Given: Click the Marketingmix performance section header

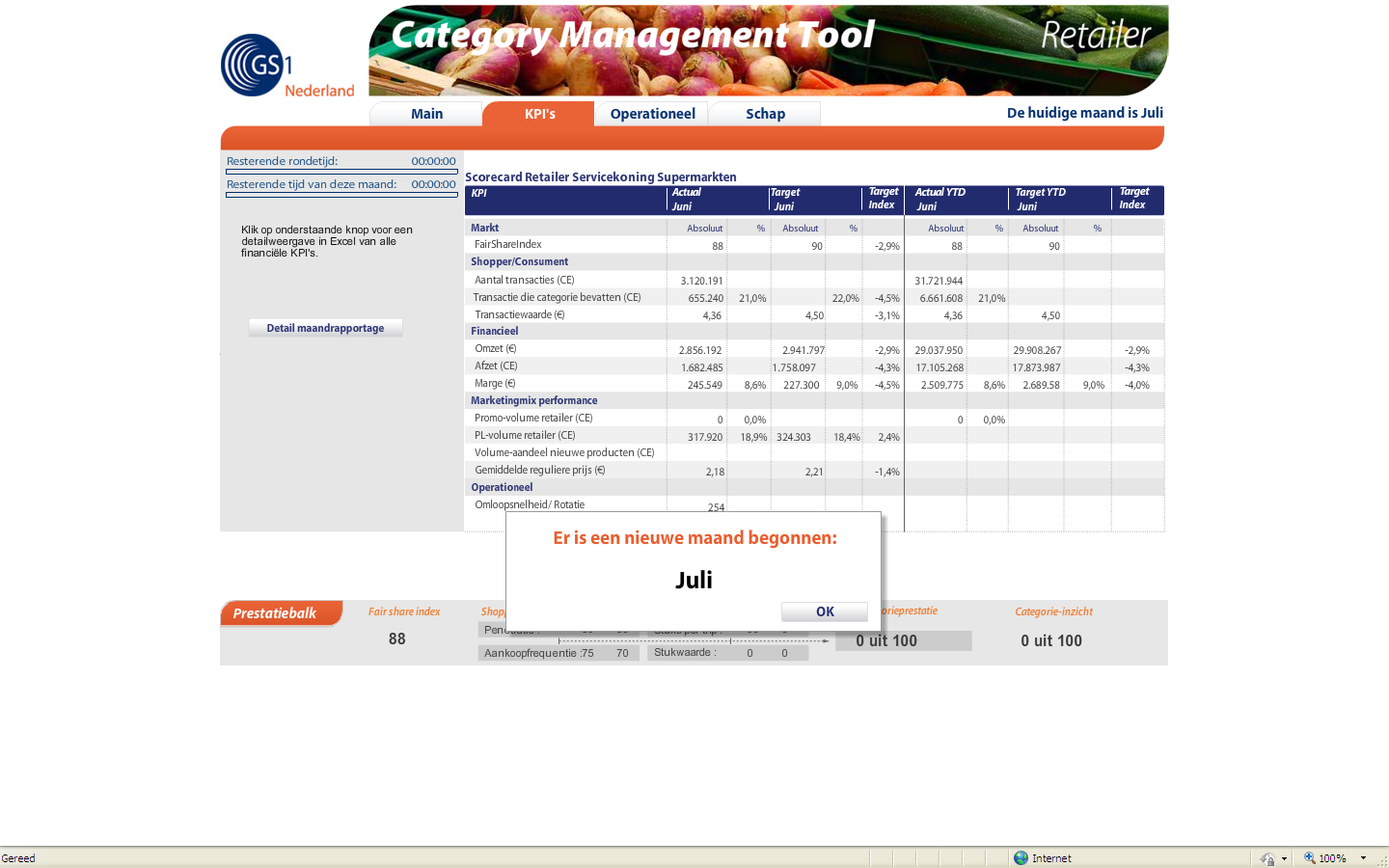Looking at the screenshot, I should pyautogui.click(x=533, y=401).
